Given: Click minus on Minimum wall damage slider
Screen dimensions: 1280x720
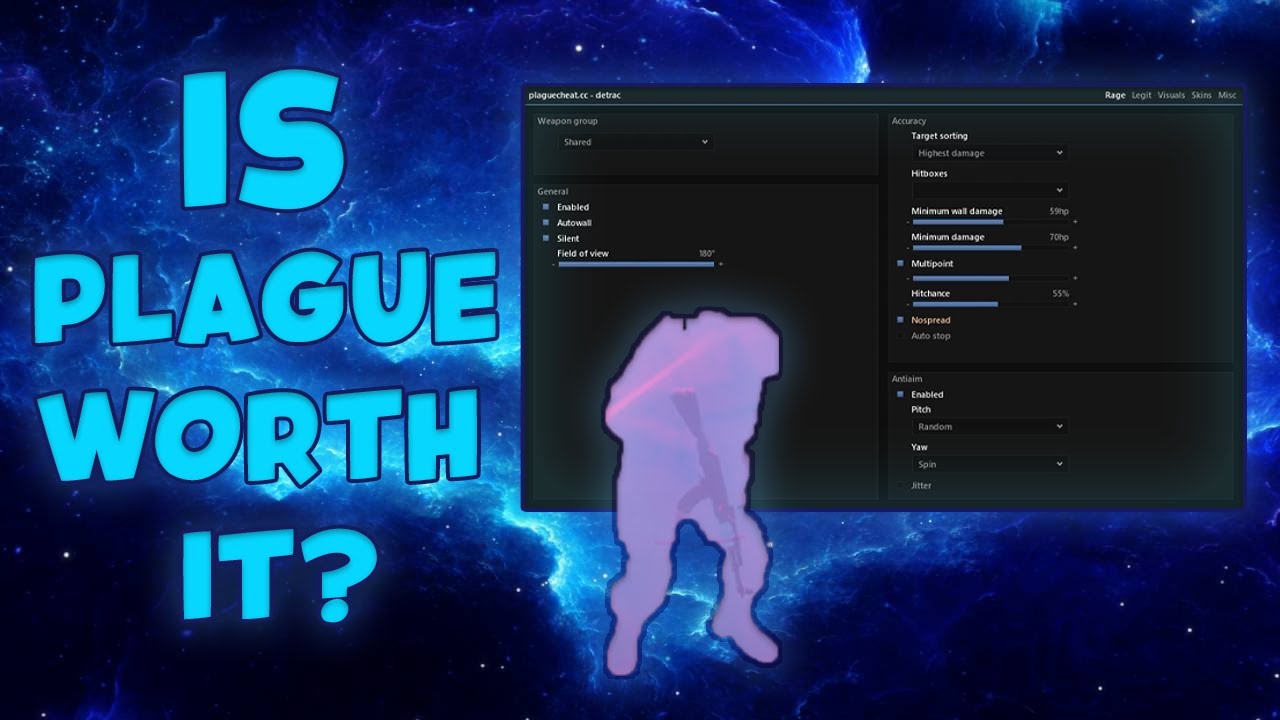Looking at the screenshot, I should tap(907, 222).
